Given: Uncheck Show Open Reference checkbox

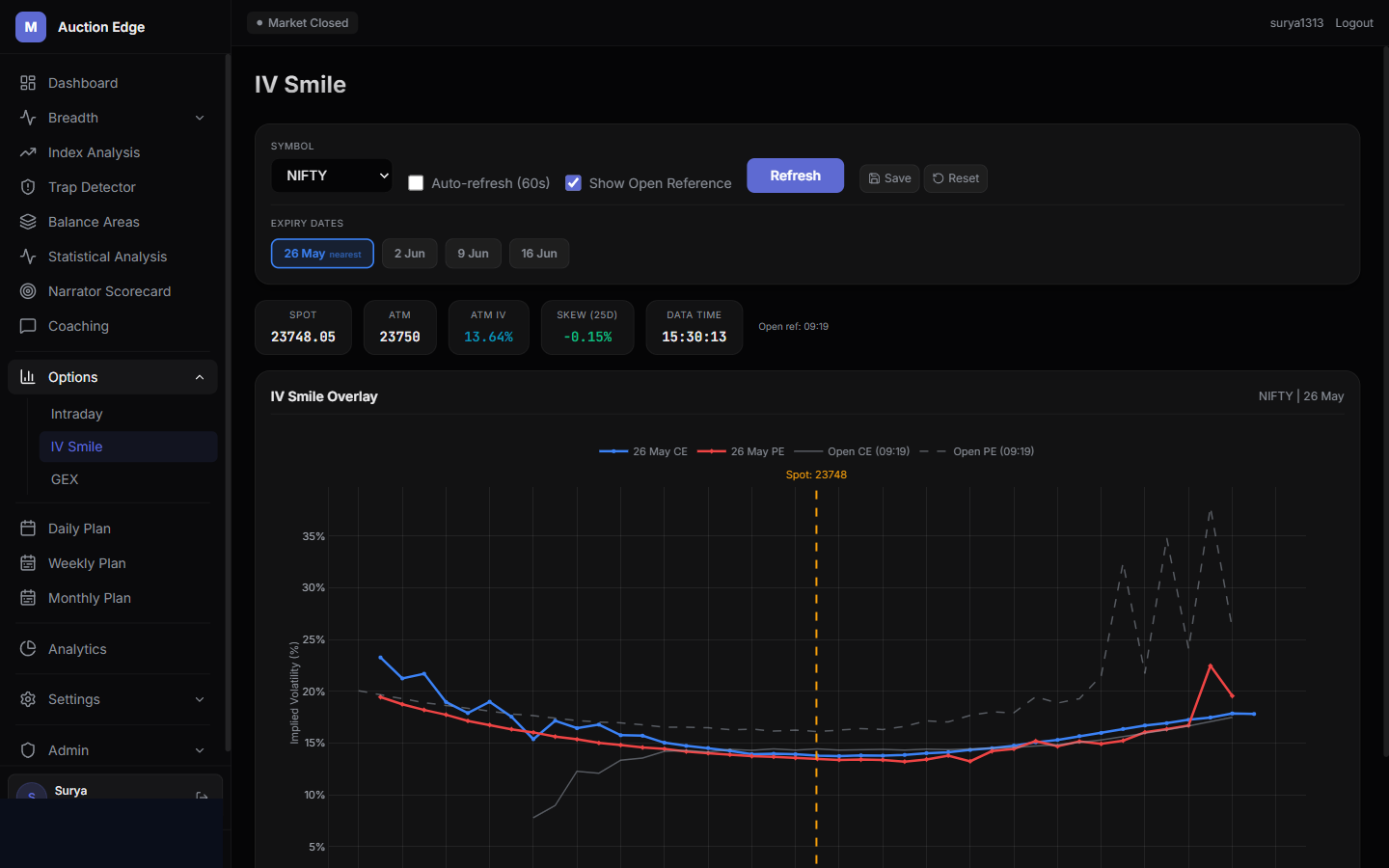Looking at the screenshot, I should (x=573, y=183).
